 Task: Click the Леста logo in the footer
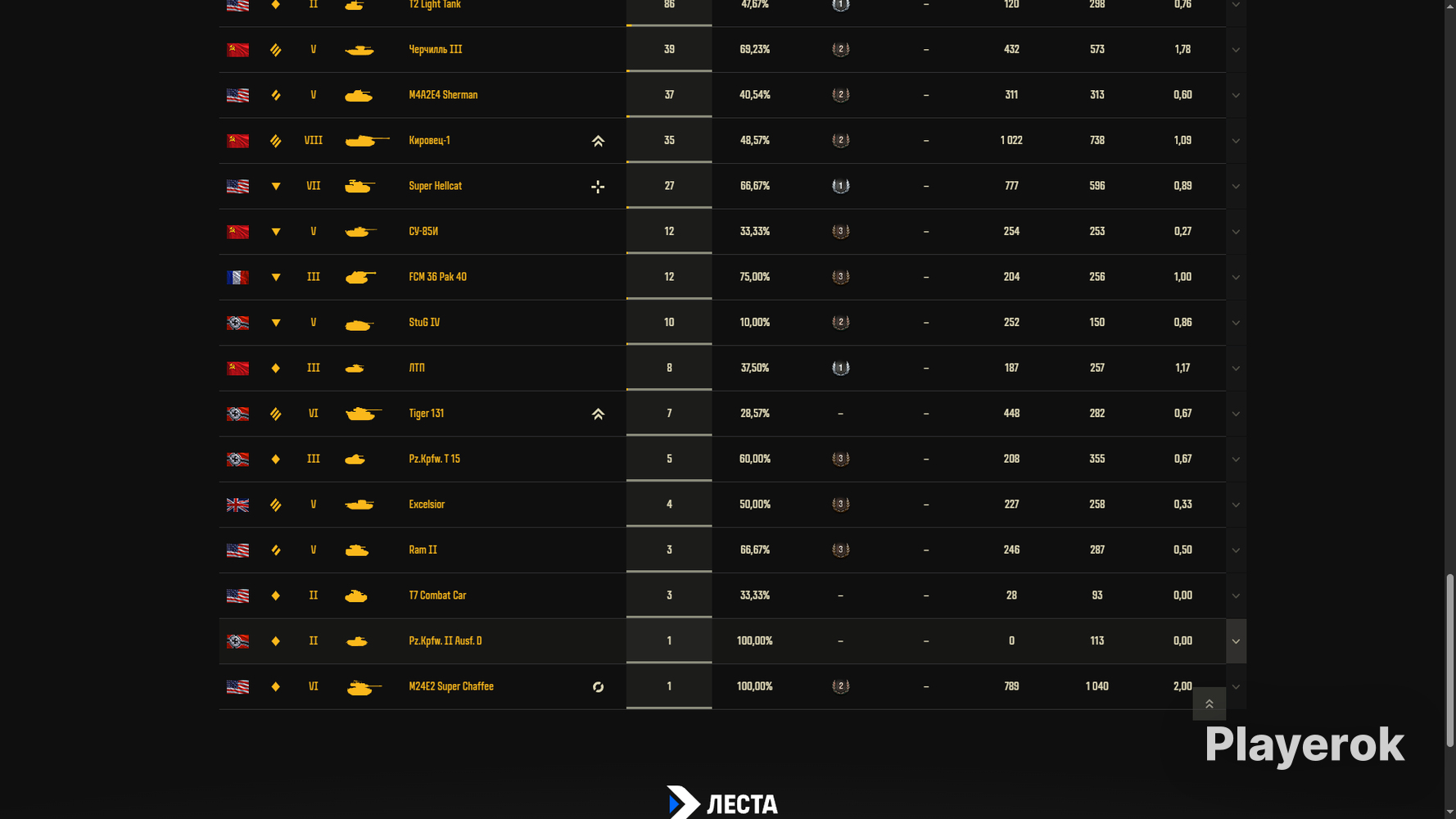click(721, 803)
